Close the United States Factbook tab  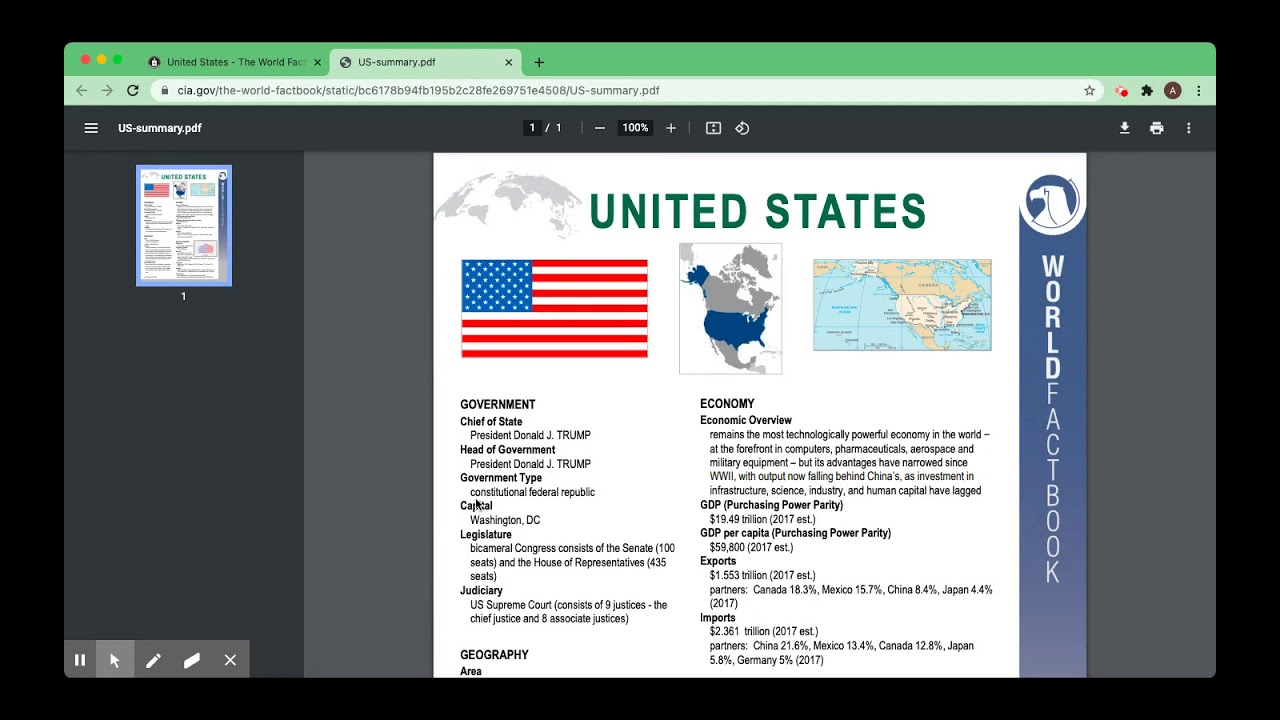coord(317,62)
